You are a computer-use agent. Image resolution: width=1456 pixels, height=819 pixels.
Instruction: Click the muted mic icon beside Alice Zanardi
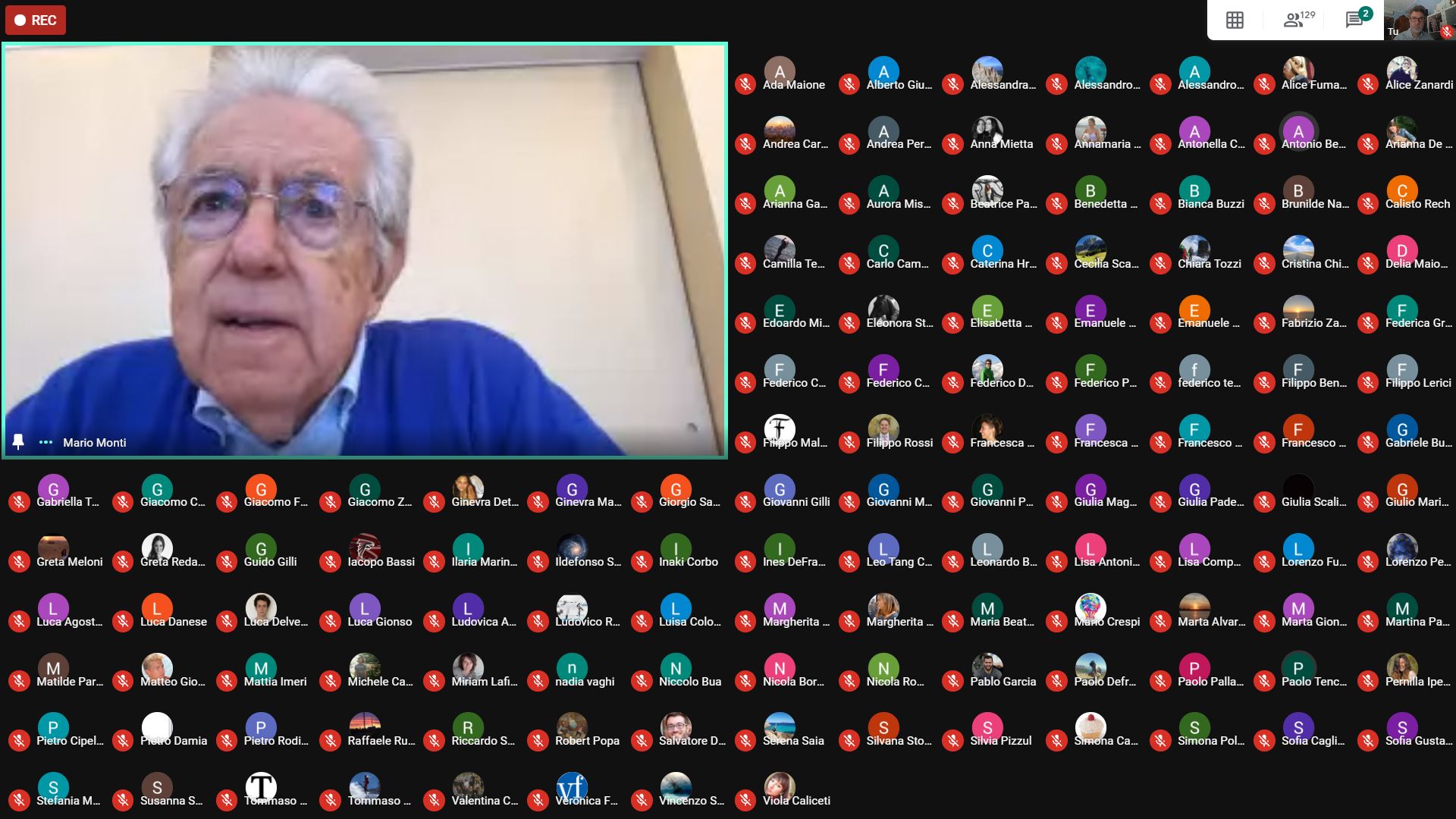(1368, 84)
